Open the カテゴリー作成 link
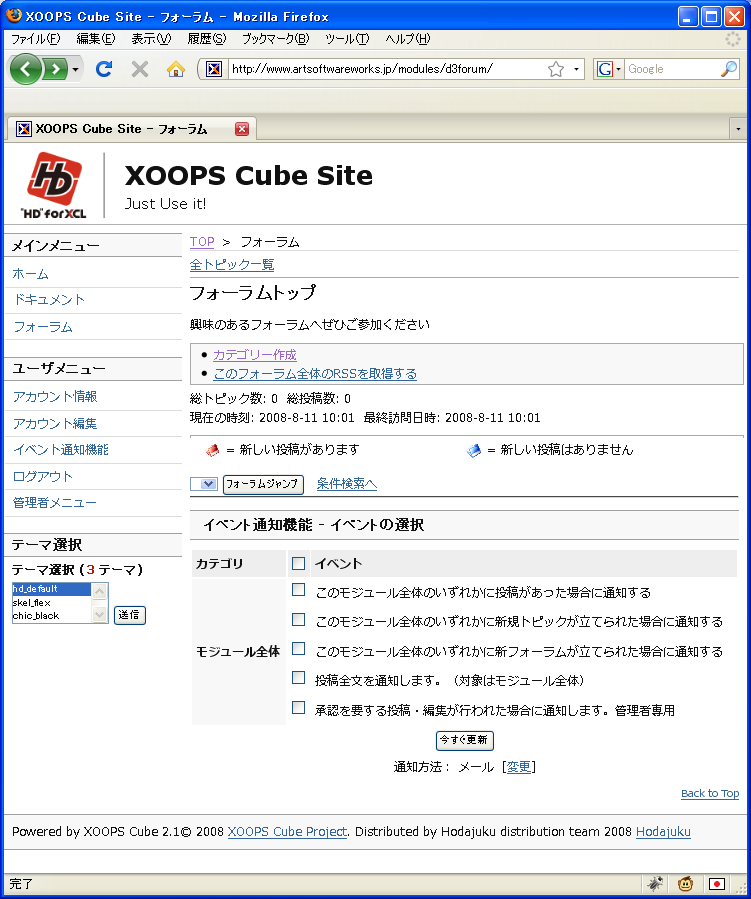 point(254,355)
